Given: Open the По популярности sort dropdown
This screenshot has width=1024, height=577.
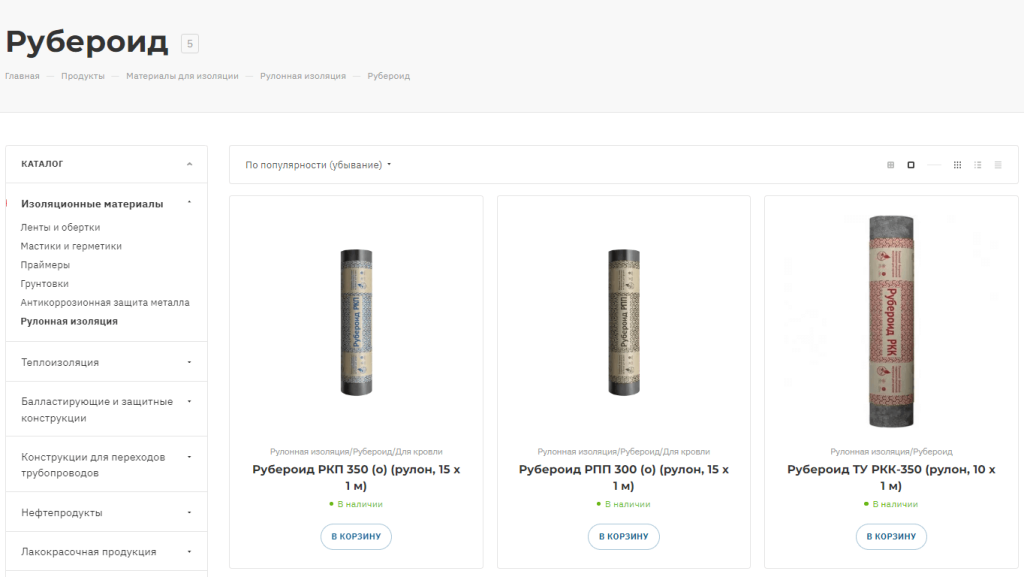Looking at the screenshot, I should [318, 165].
